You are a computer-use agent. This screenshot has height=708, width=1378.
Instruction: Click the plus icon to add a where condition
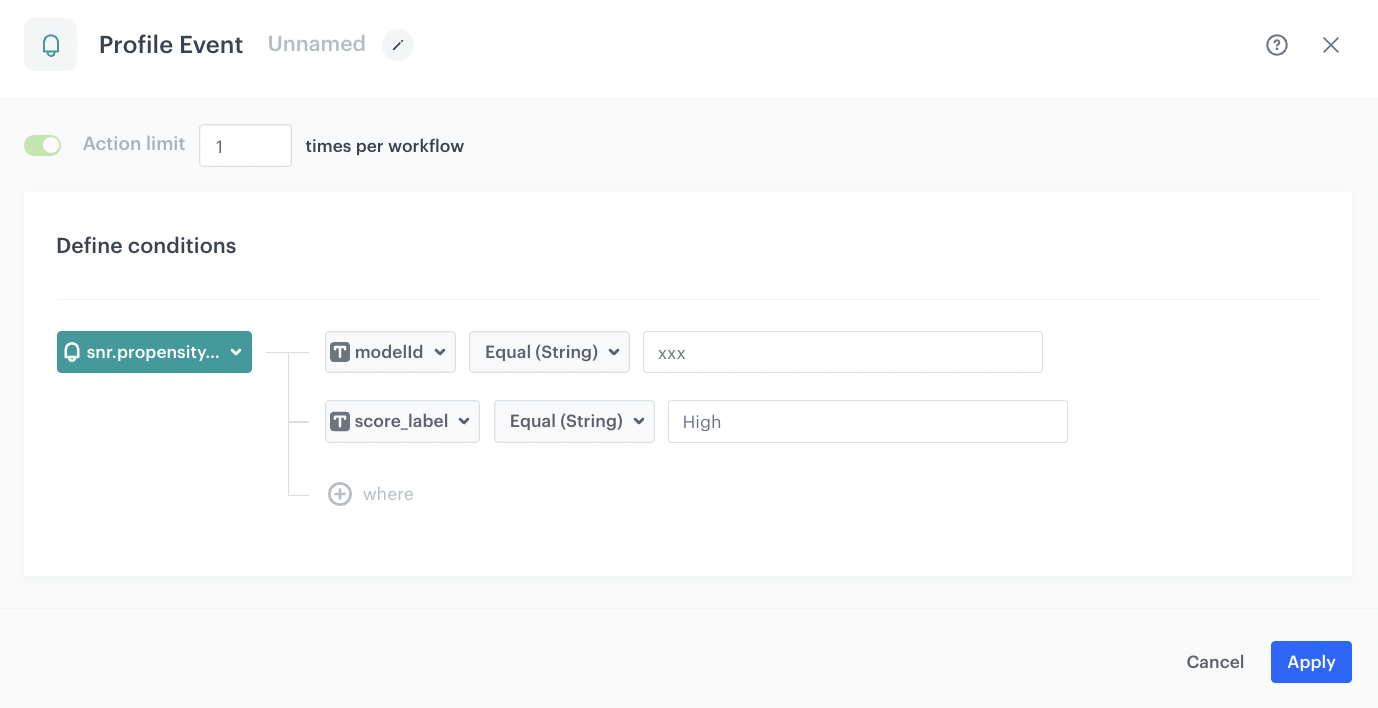[340, 493]
